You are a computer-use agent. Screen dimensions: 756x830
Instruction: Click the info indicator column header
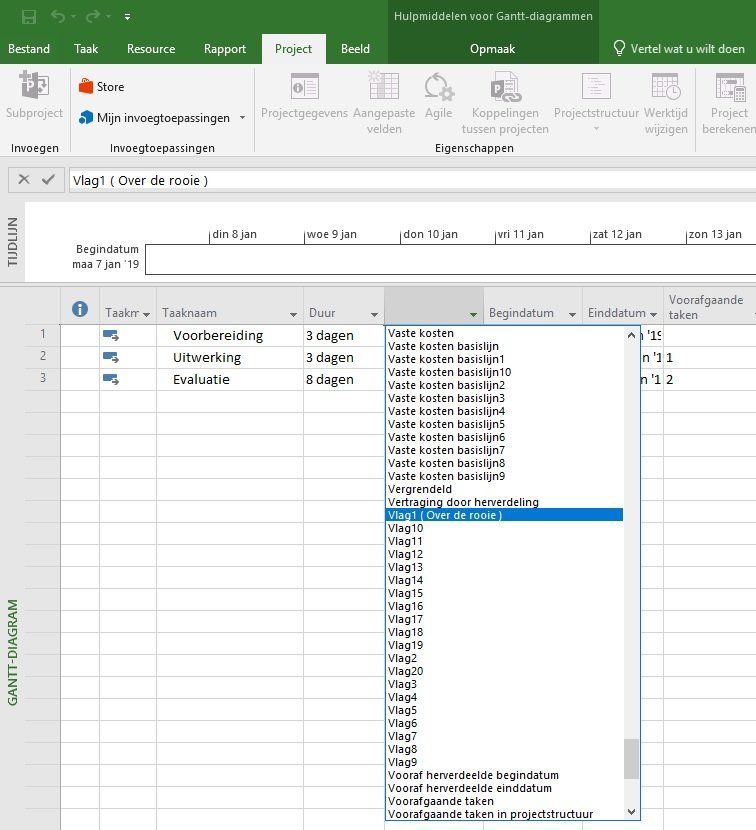[x=80, y=309]
